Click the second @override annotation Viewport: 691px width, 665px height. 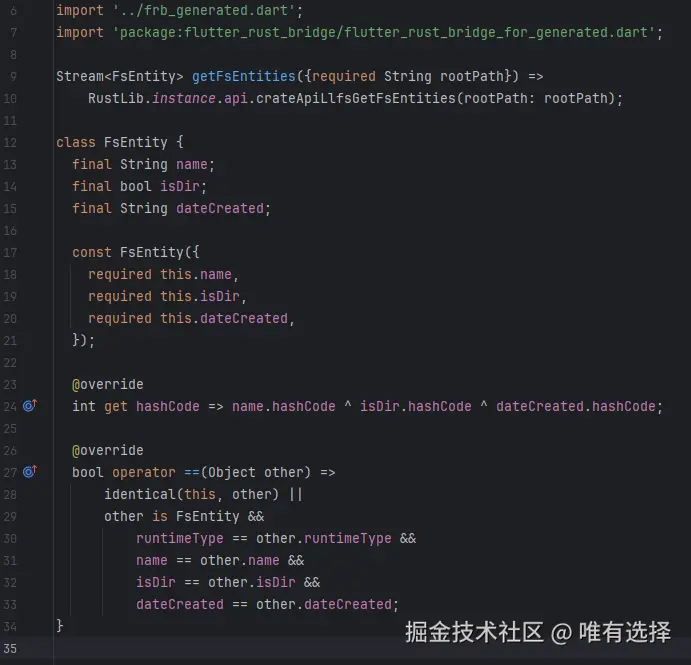(108, 450)
